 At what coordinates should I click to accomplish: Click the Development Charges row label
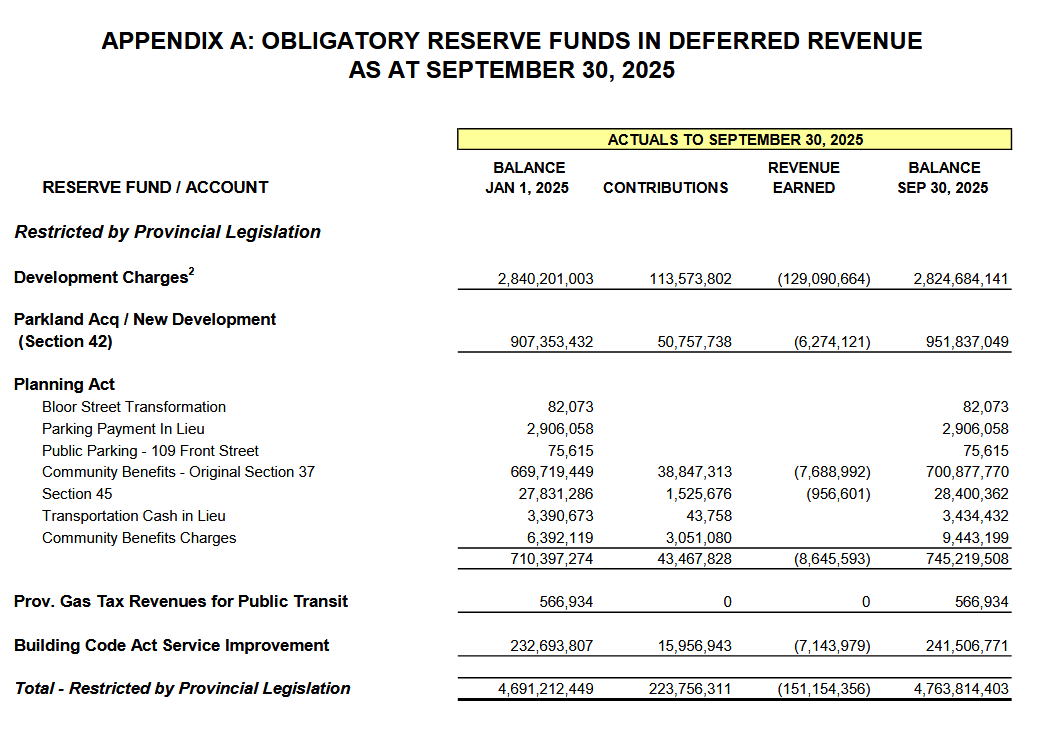(100, 278)
